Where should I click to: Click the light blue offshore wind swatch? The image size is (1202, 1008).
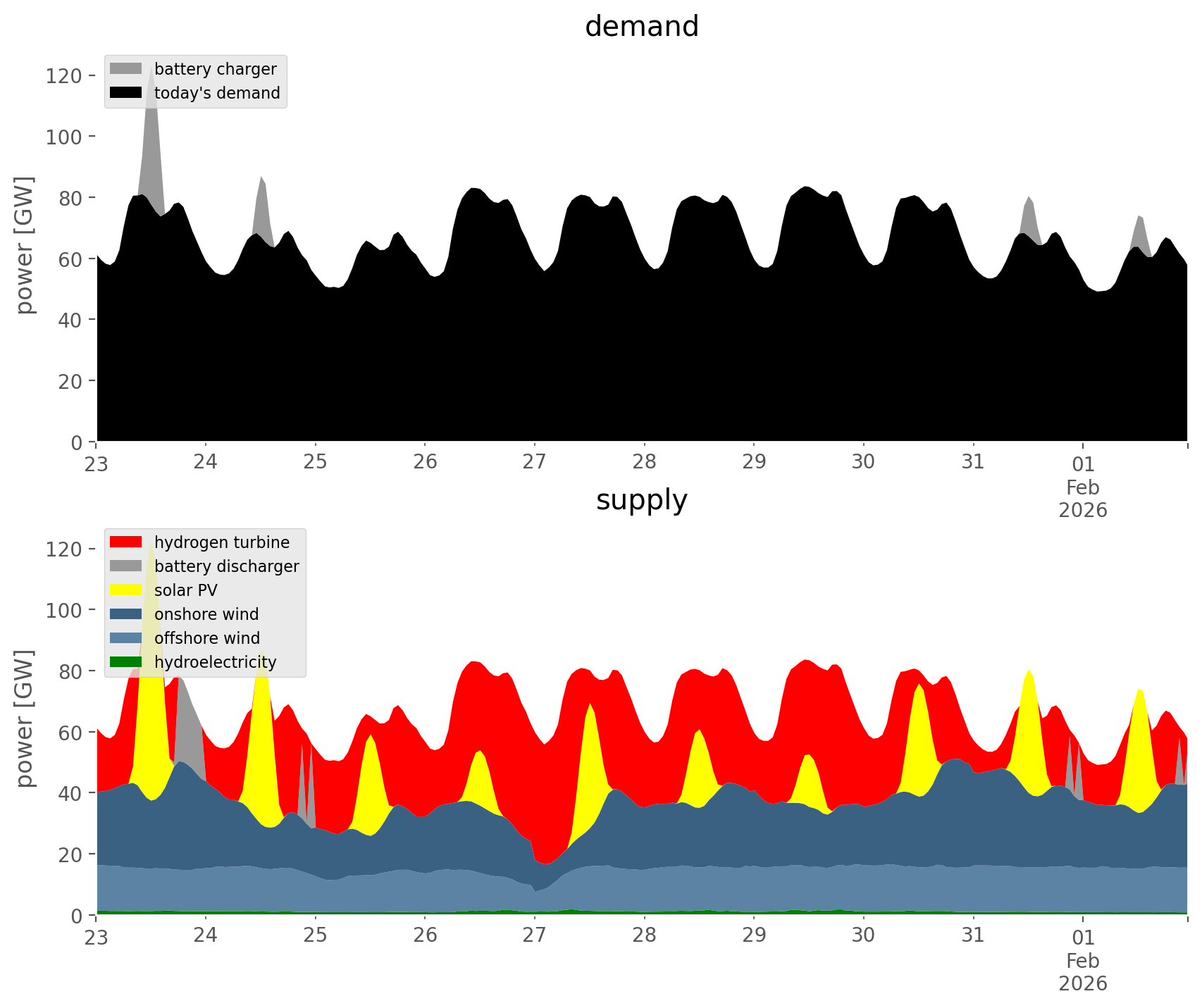pos(127,637)
